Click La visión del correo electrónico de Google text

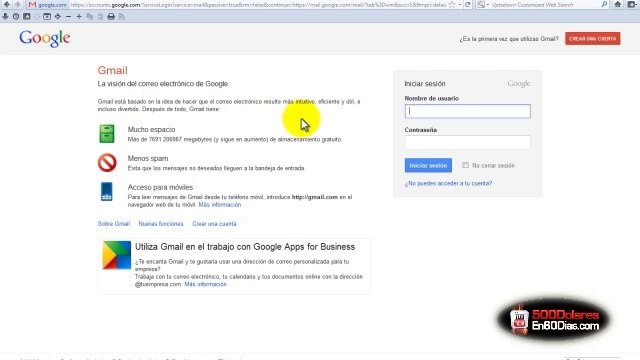tap(163, 84)
